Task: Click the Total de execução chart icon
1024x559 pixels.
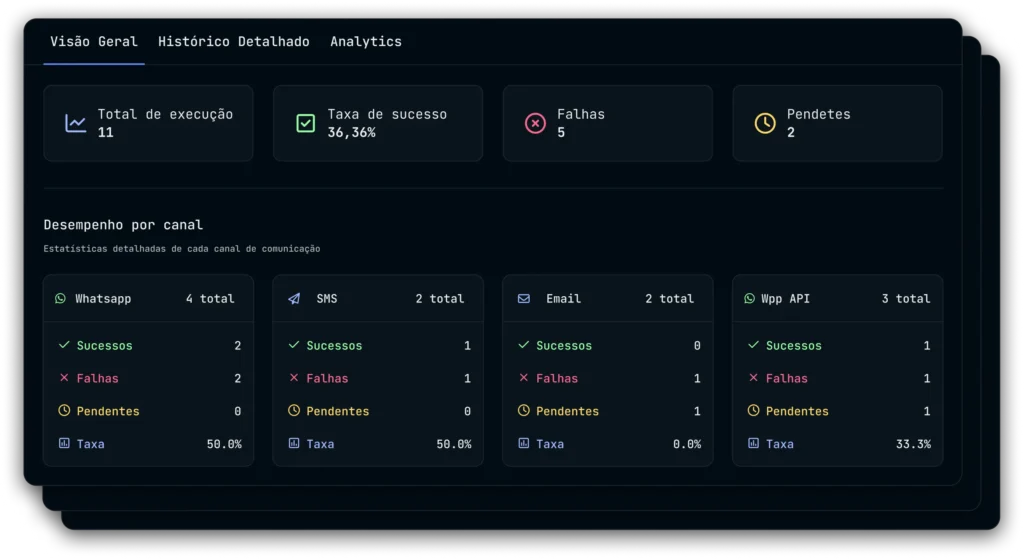Action: [75, 123]
